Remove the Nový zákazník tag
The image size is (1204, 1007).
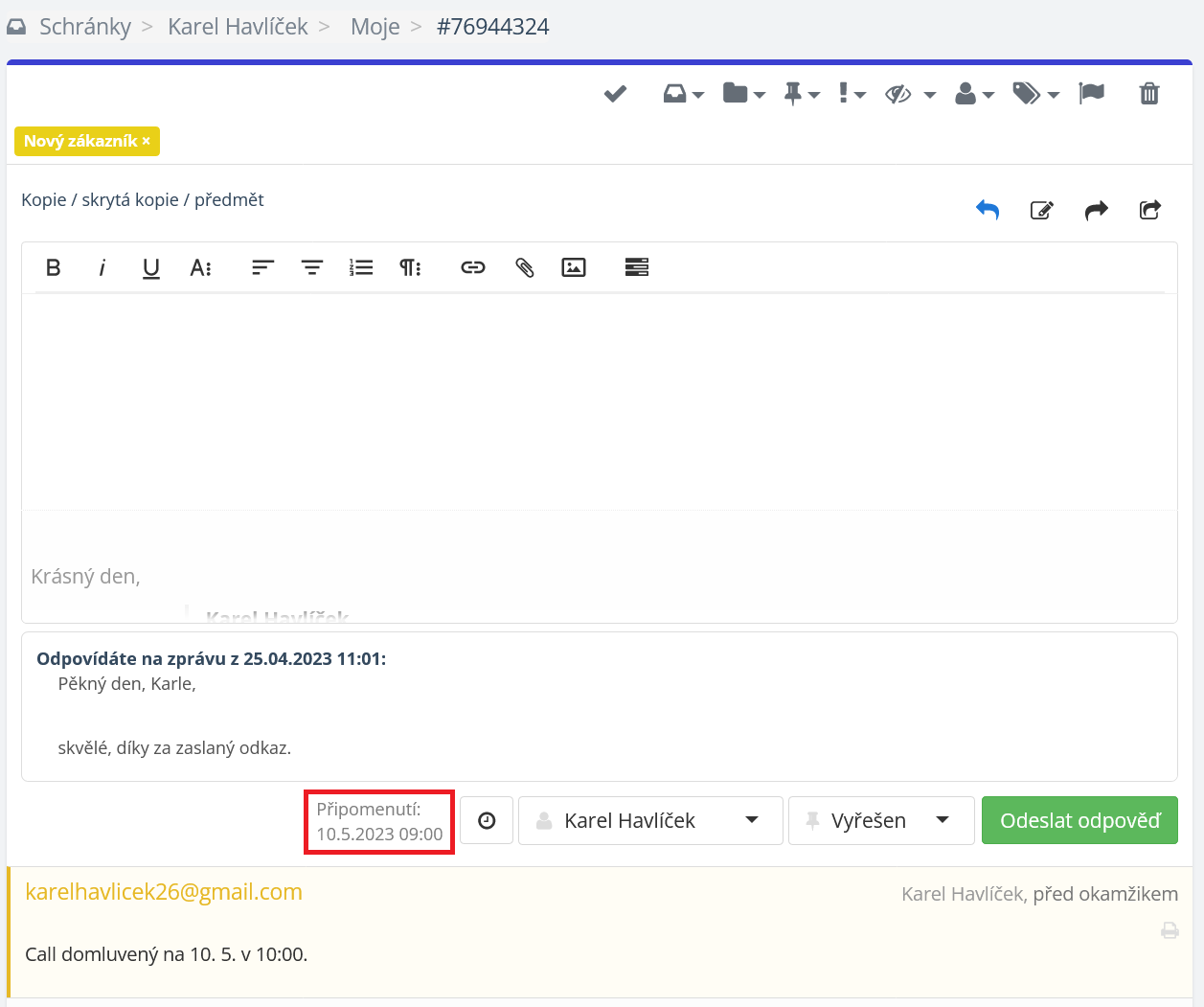click(147, 141)
